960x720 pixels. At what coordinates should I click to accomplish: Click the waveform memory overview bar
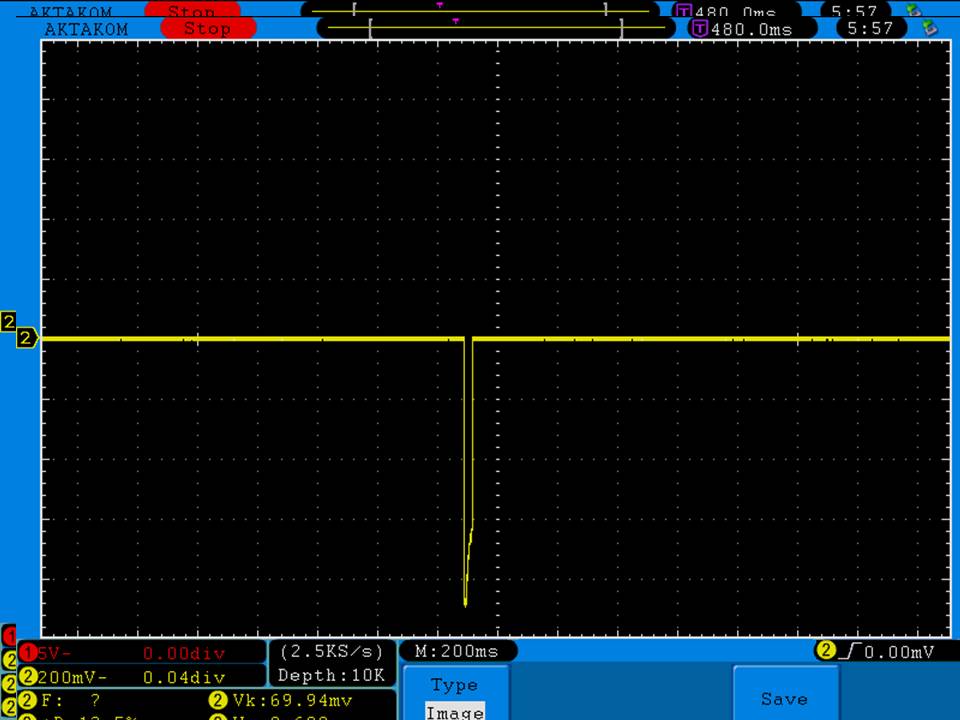click(495, 29)
